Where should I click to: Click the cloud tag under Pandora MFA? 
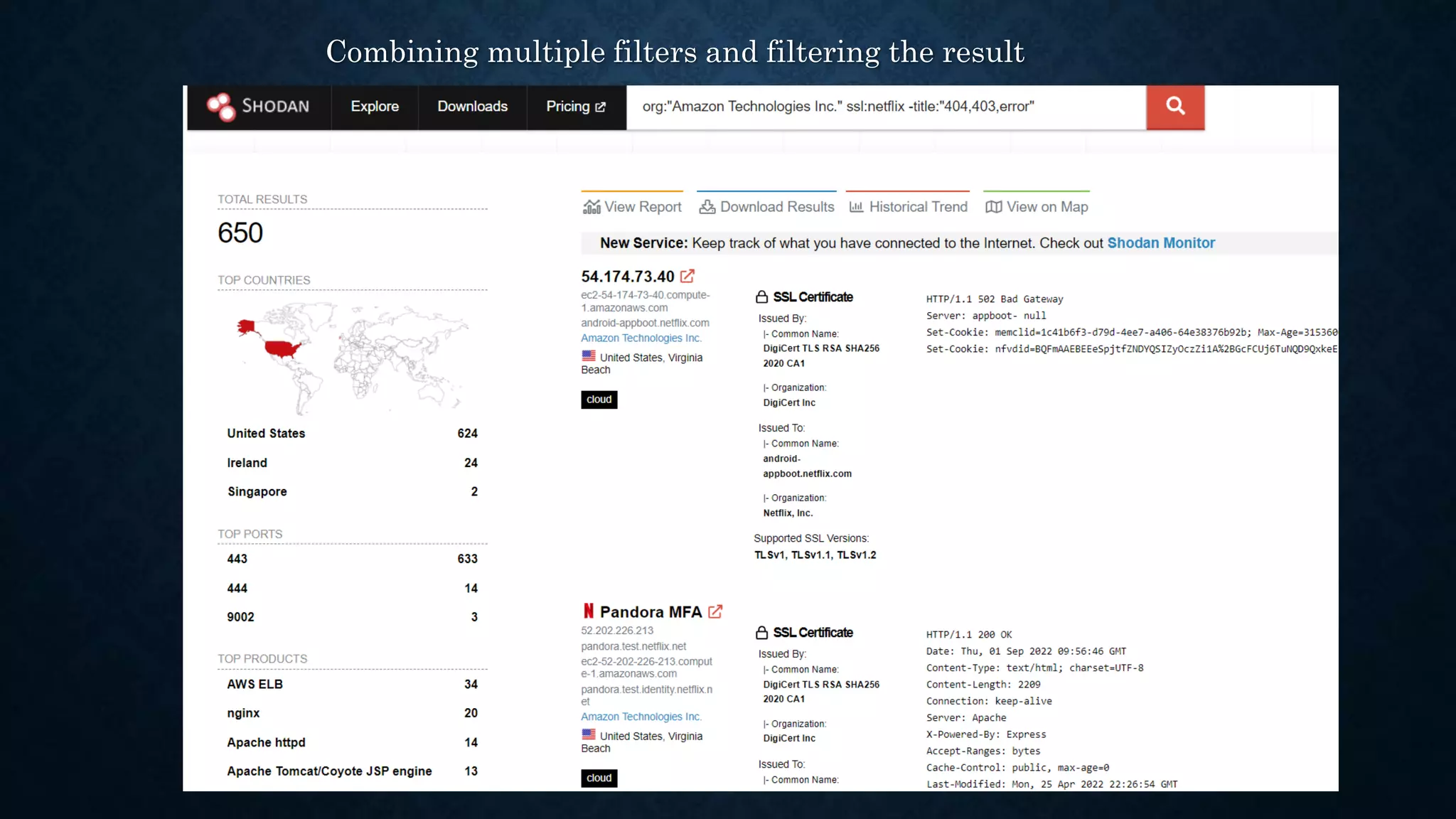(599, 778)
